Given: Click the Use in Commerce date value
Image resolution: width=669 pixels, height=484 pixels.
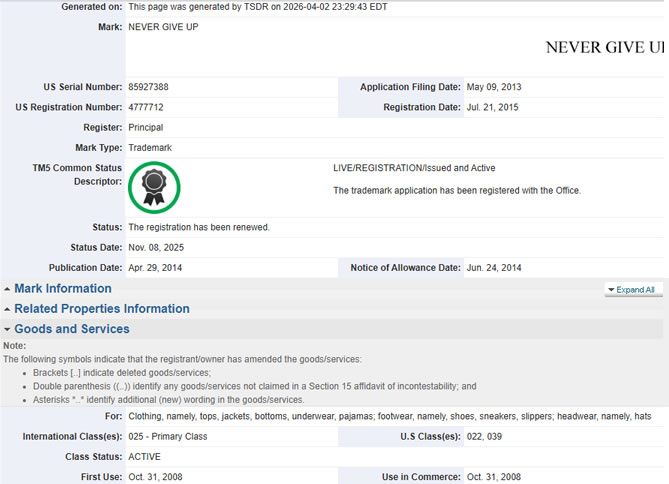Looking at the screenshot, I should pos(494,477).
